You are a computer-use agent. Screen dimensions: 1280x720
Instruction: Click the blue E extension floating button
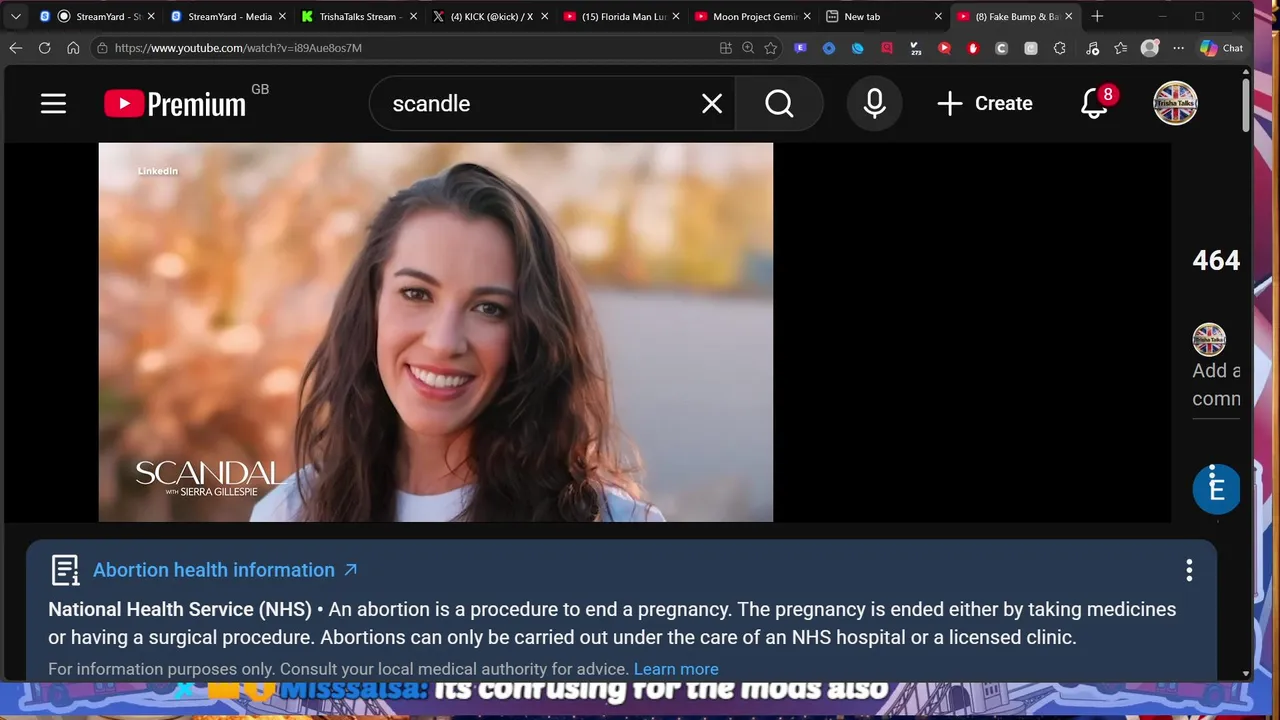tap(1216, 489)
